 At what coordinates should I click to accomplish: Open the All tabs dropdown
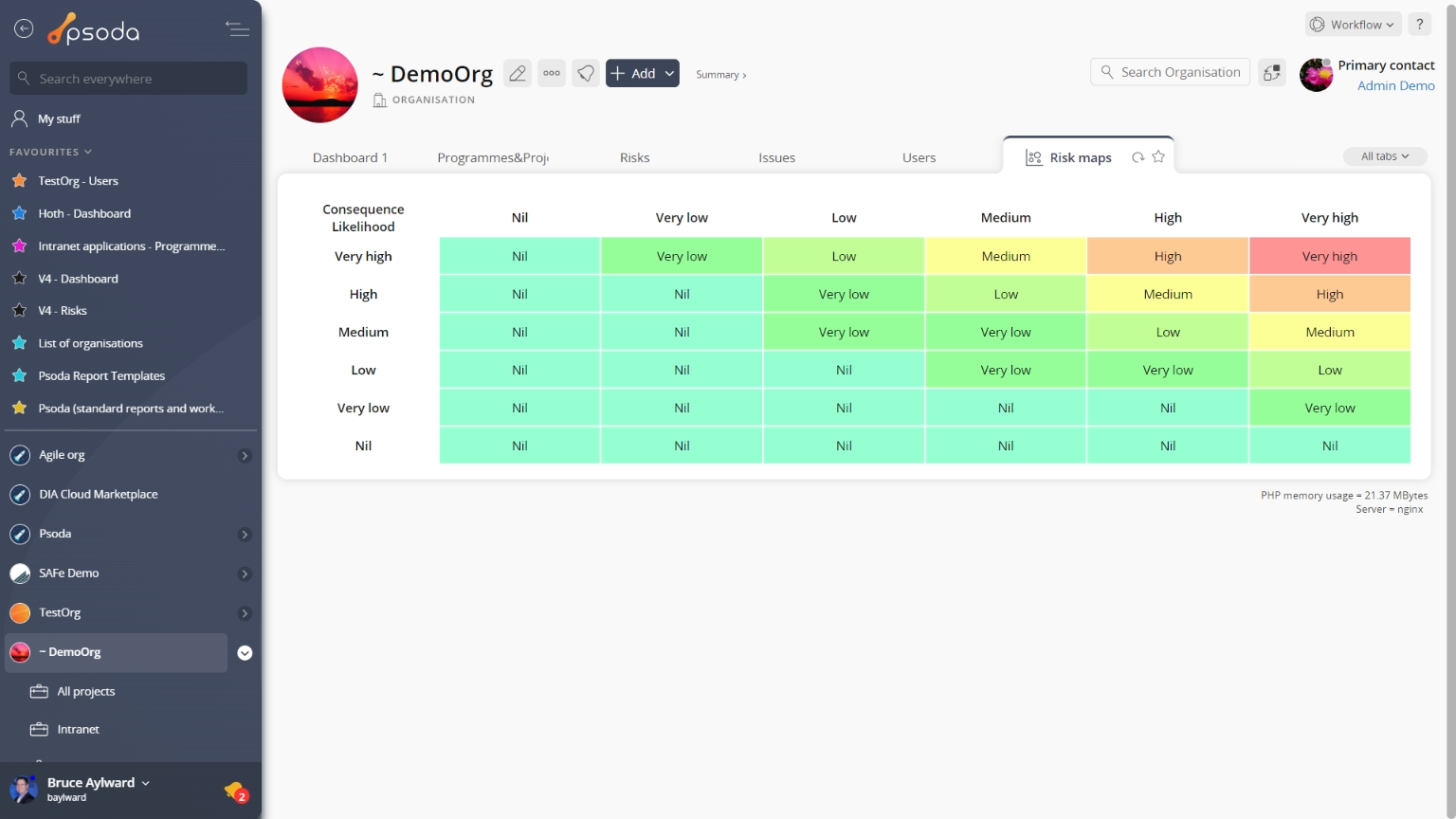pyautogui.click(x=1385, y=156)
